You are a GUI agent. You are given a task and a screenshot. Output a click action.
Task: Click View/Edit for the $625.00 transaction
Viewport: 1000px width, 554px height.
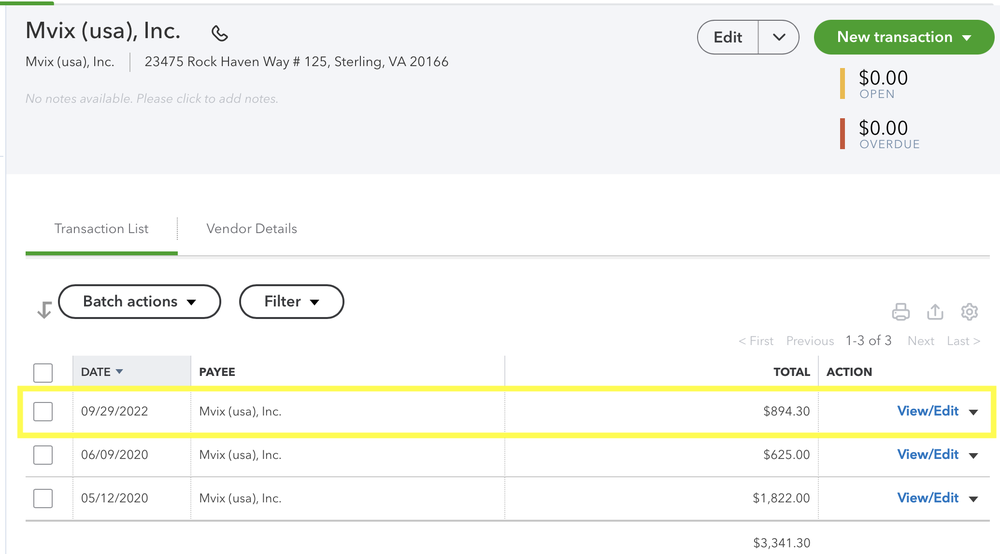click(x=927, y=455)
